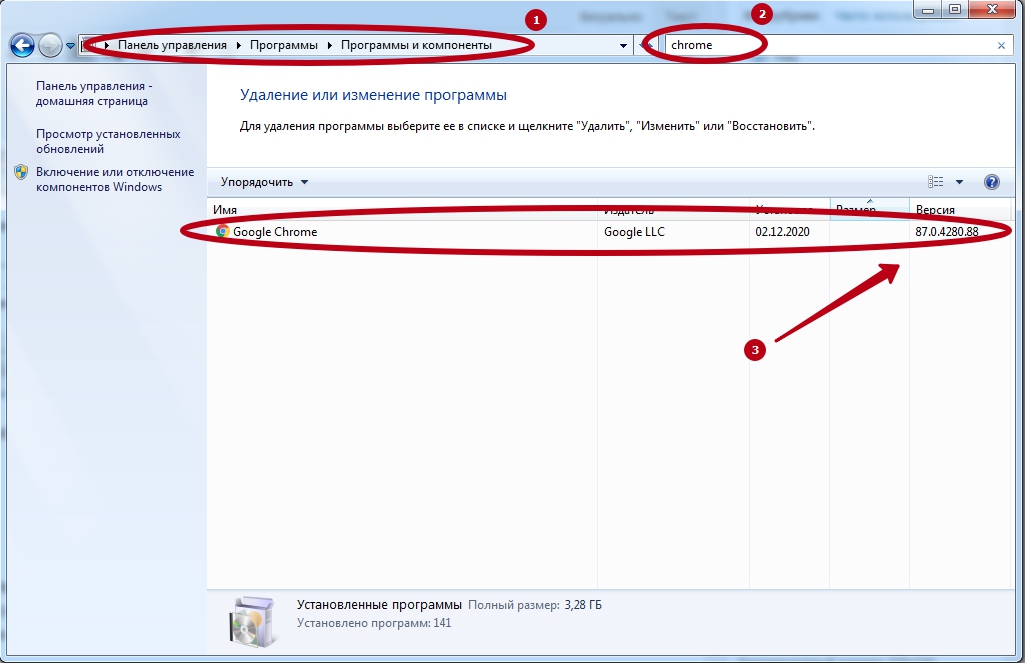Select the Программы breadcrumb segment

[x=284, y=45]
